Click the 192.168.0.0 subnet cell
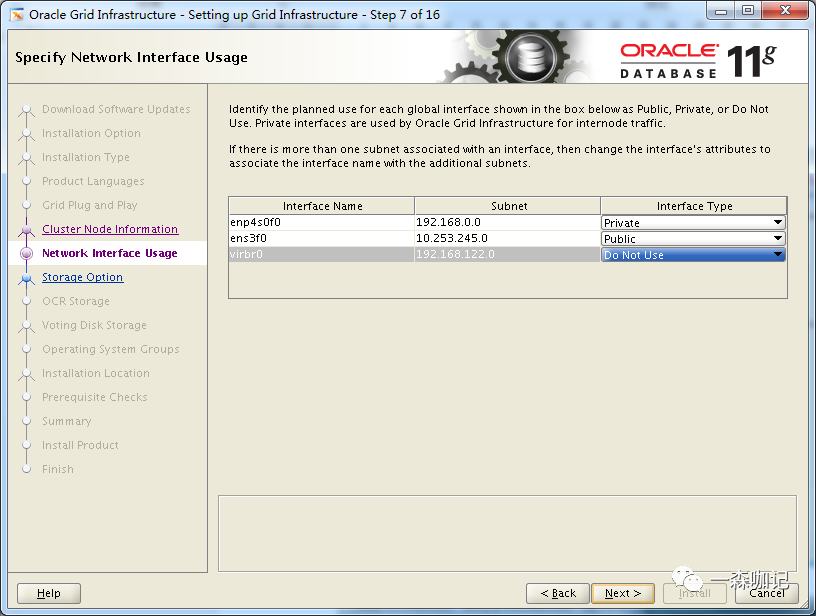This screenshot has height=616, width=816. [x=507, y=222]
